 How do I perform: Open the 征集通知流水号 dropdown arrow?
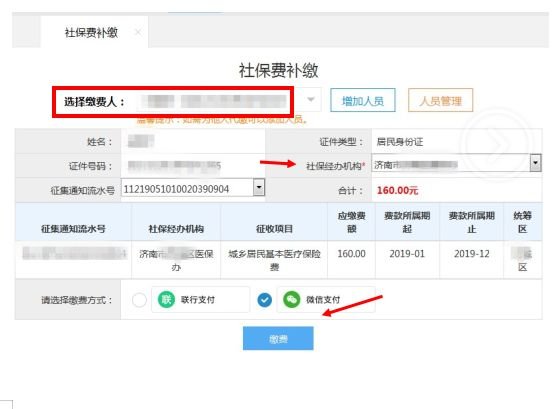(x=259, y=187)
